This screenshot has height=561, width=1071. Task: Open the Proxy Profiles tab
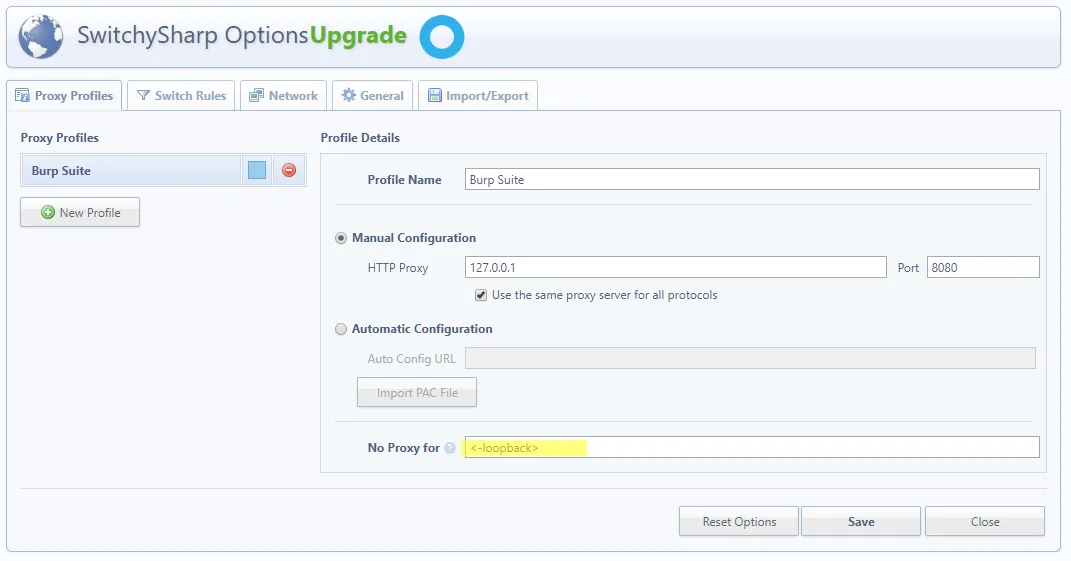pos(64,96)
